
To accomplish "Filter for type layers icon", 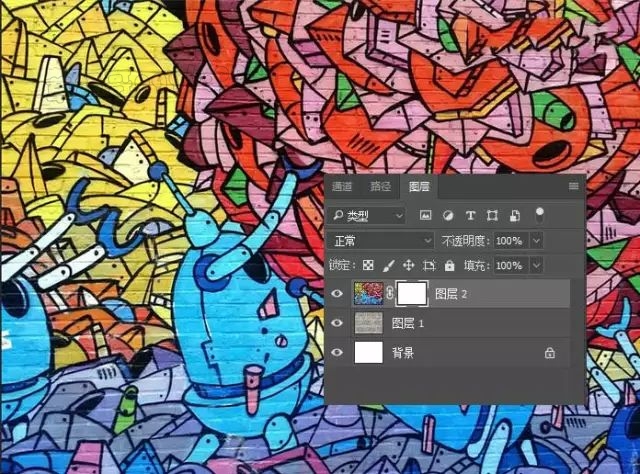I will pos(470,215).
